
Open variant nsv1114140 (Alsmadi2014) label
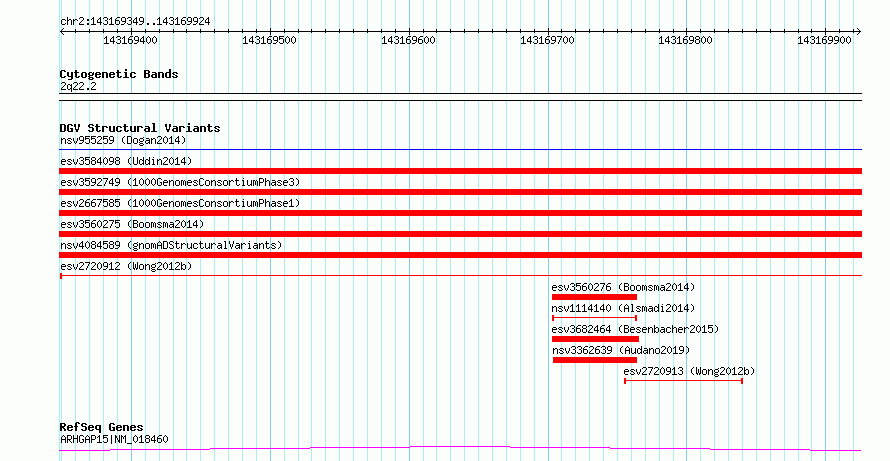pos(623,308)
